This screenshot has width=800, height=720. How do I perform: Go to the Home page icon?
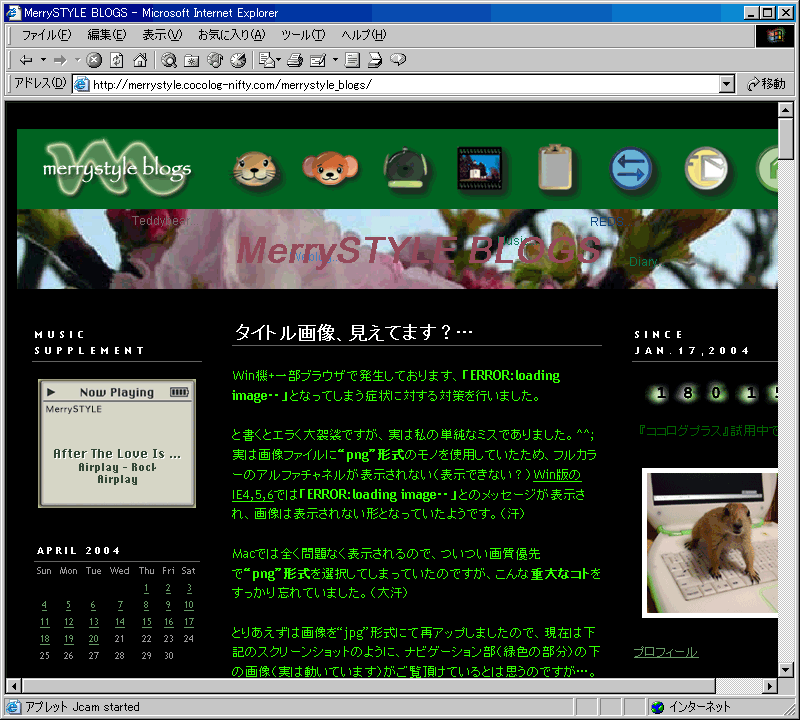click(140, 60)
